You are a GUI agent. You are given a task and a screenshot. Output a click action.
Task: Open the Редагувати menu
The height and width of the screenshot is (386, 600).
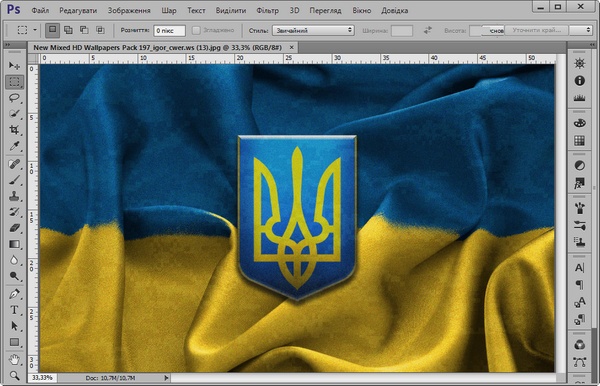coord(78,11)
